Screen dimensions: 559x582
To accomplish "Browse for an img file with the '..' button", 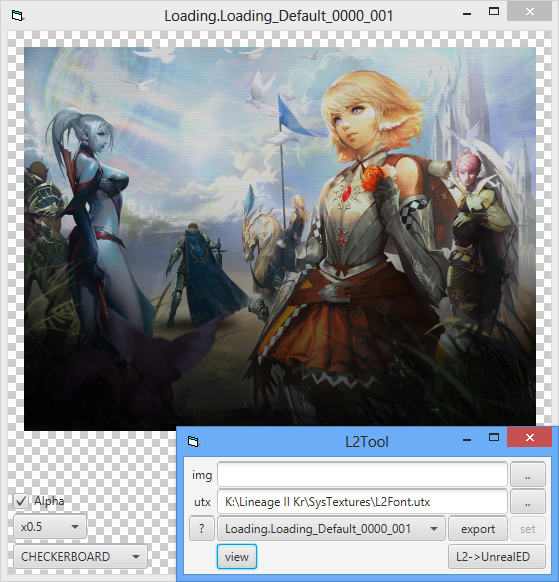I will click(x=527, y=474).
